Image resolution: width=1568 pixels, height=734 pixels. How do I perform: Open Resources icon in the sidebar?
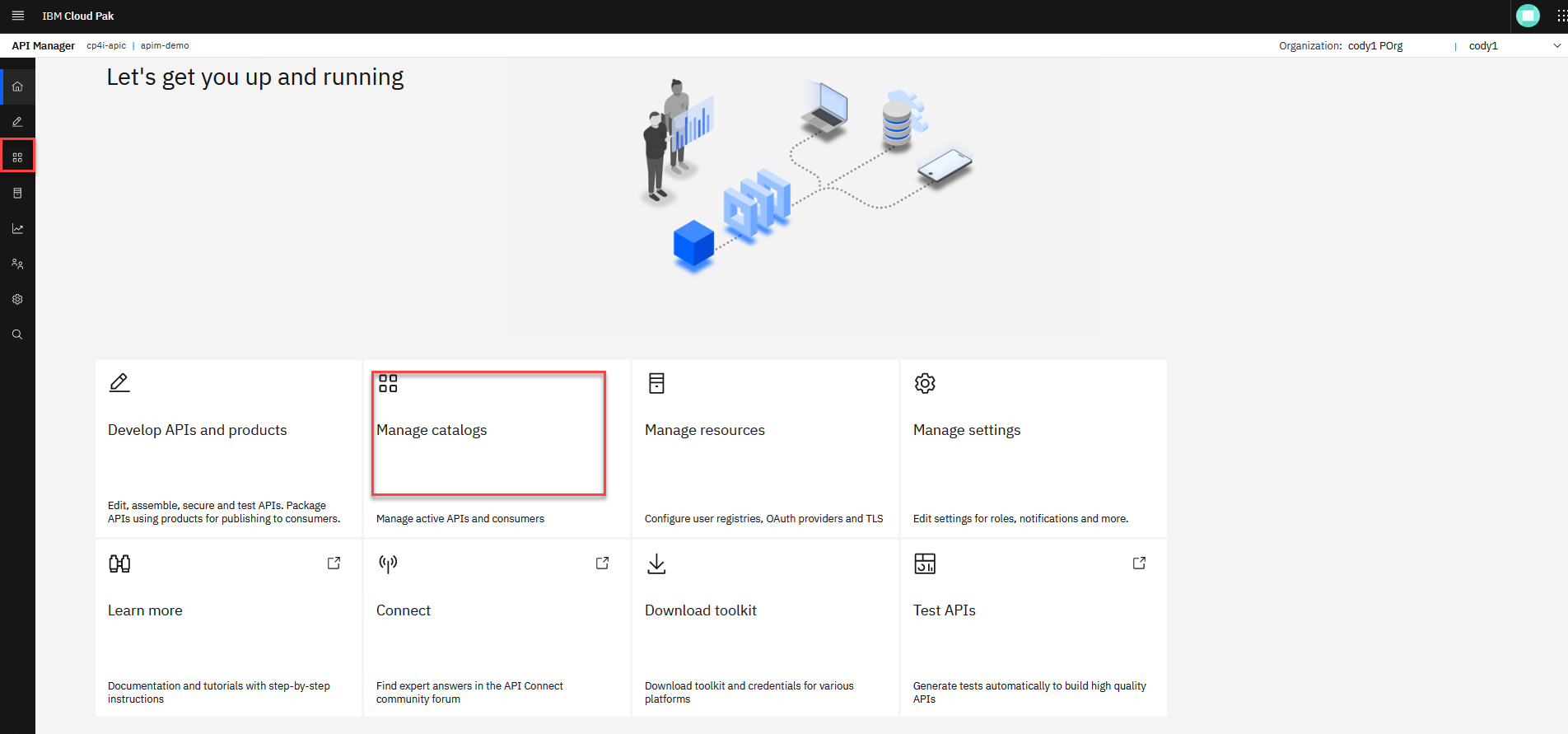[17, 193]
